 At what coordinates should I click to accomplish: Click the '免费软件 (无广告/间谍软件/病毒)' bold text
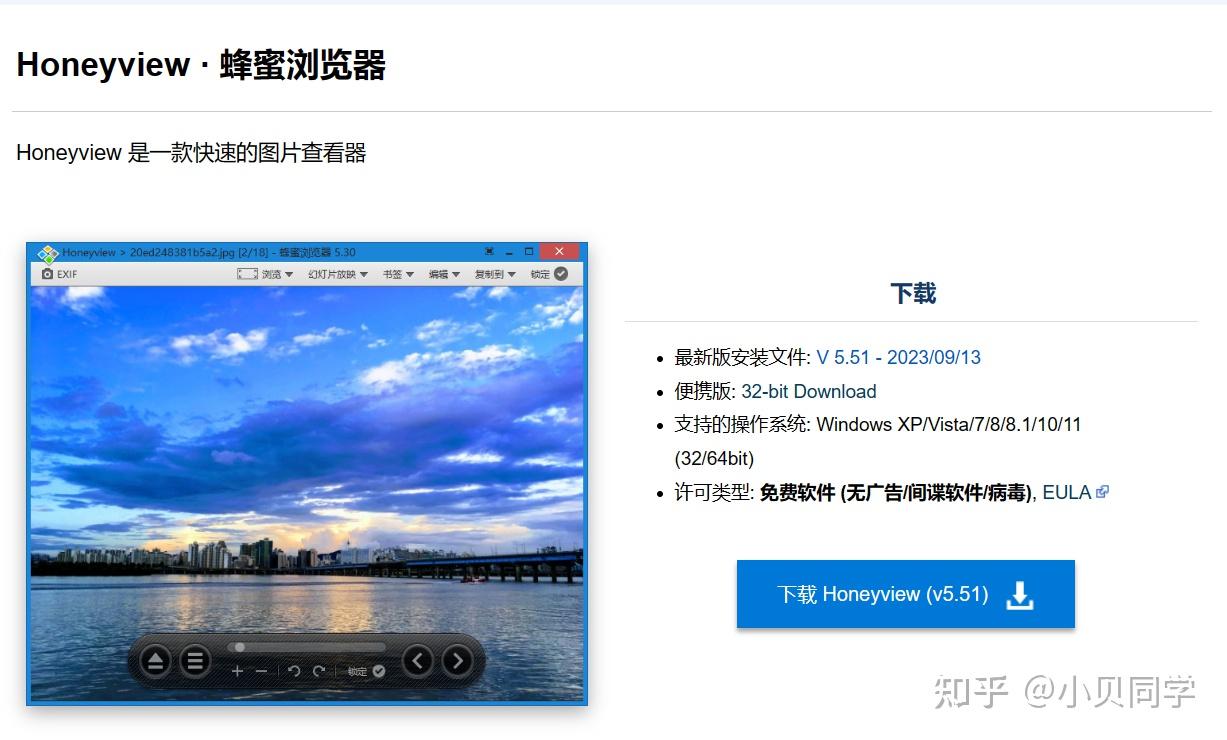point(896,492)
